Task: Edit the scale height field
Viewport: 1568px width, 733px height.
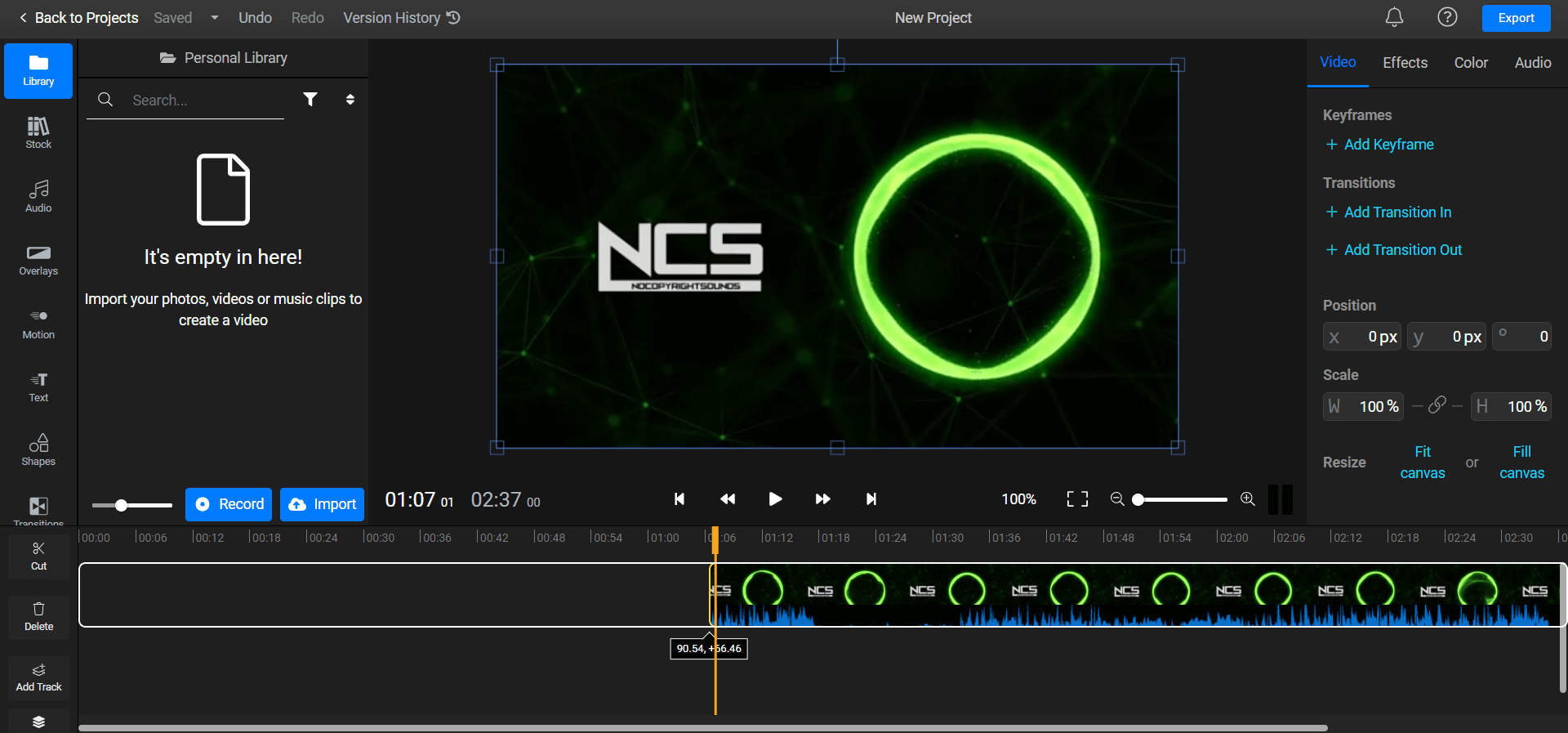Action: pos(1511,406)
